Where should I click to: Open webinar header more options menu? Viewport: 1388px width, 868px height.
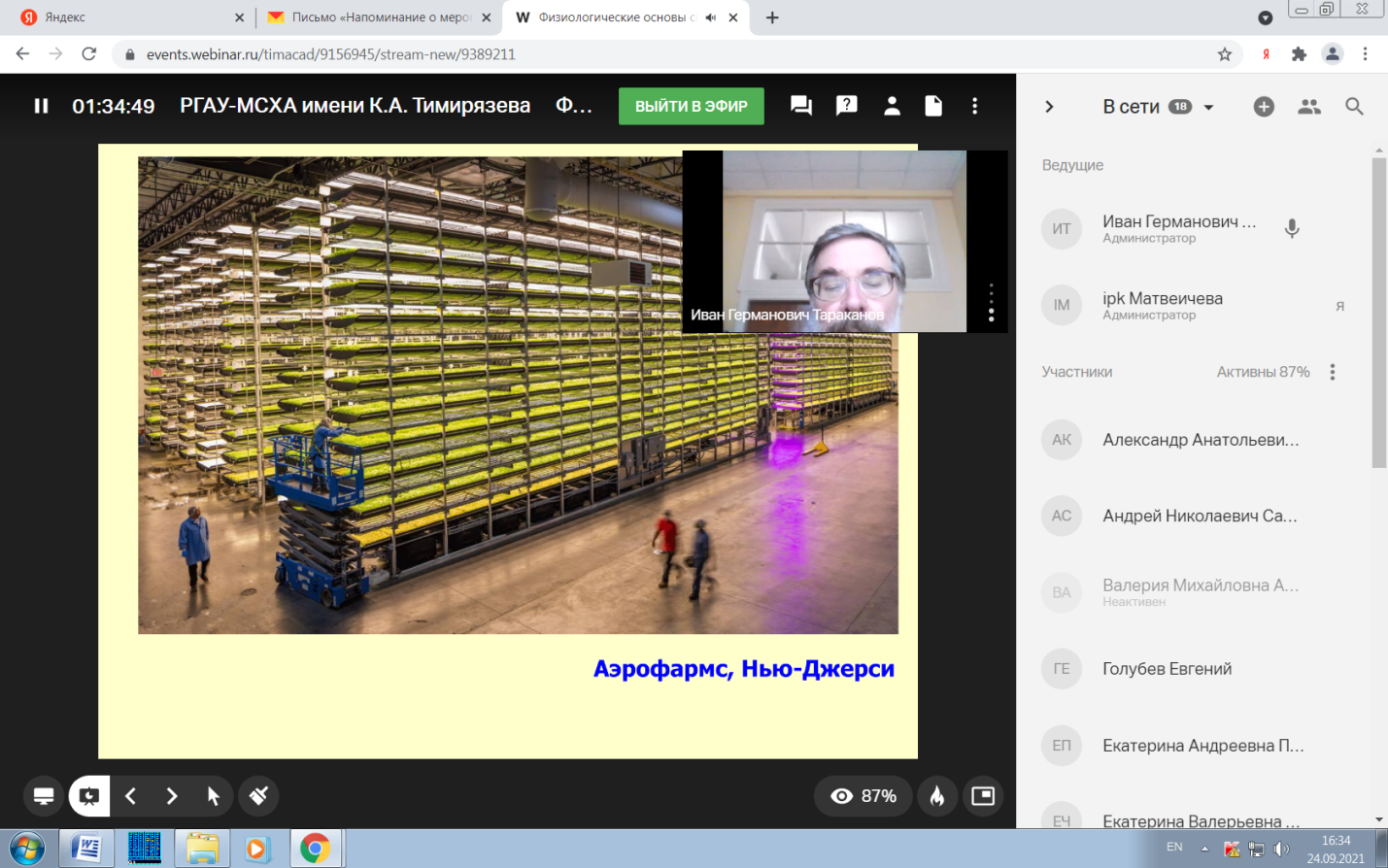[x=975, y=106]
